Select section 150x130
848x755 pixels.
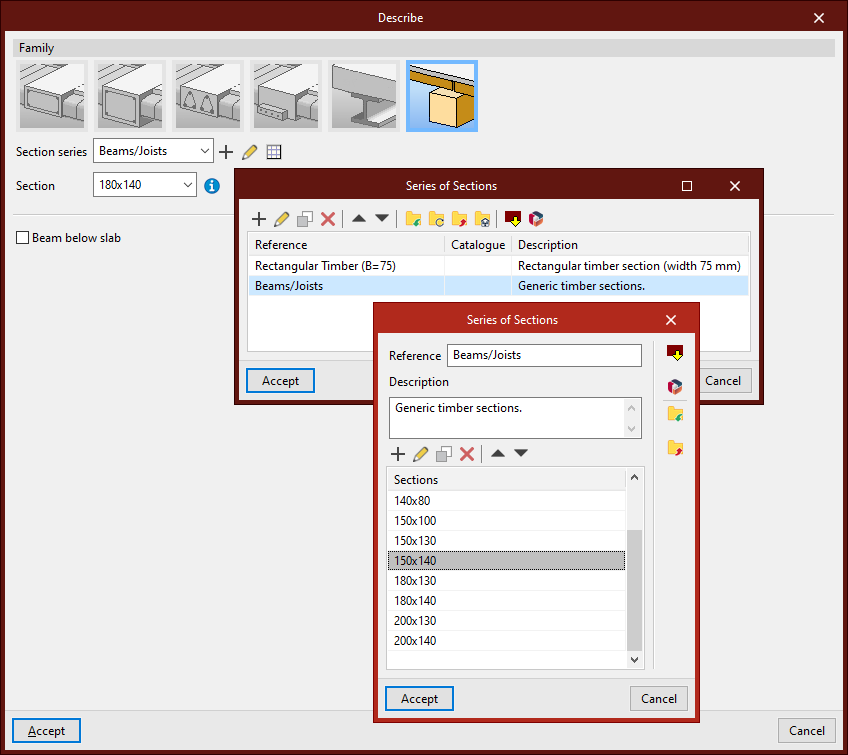pyautogui.click(x=507, y=541)
